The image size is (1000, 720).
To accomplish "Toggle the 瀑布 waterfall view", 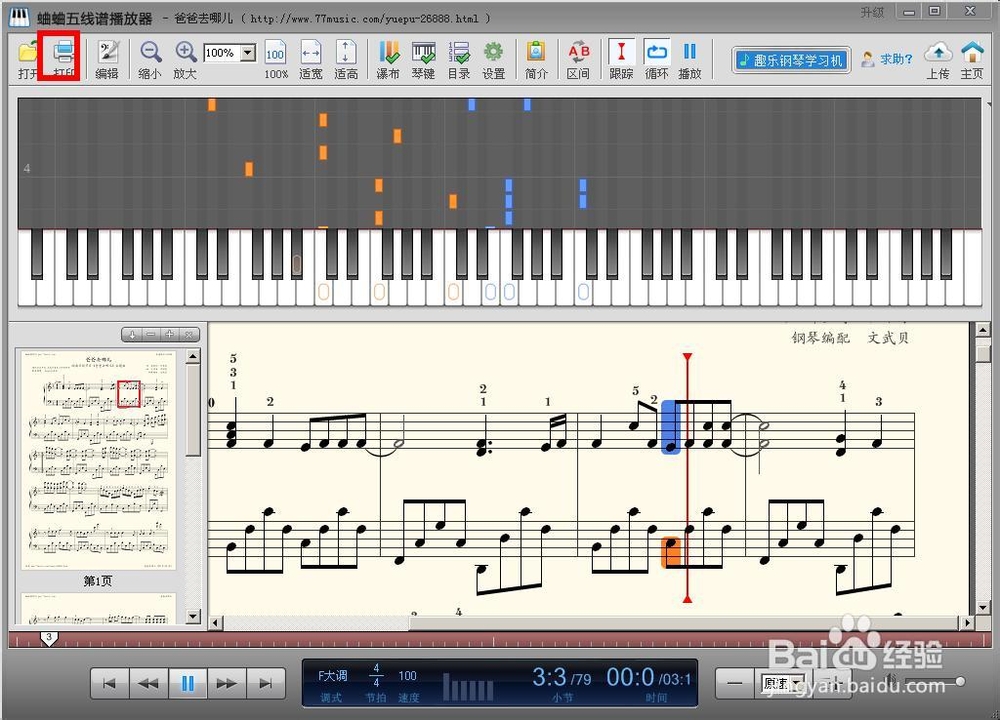I will [x=388, y=59].
